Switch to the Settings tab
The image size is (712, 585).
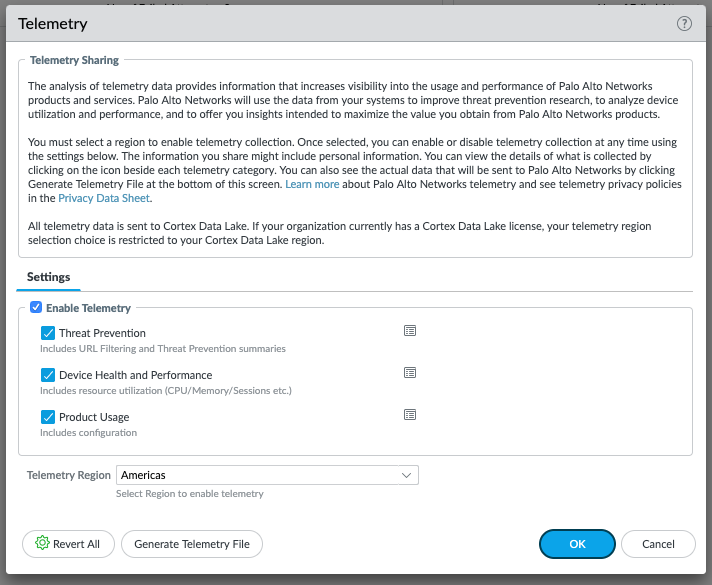point(48,277)
